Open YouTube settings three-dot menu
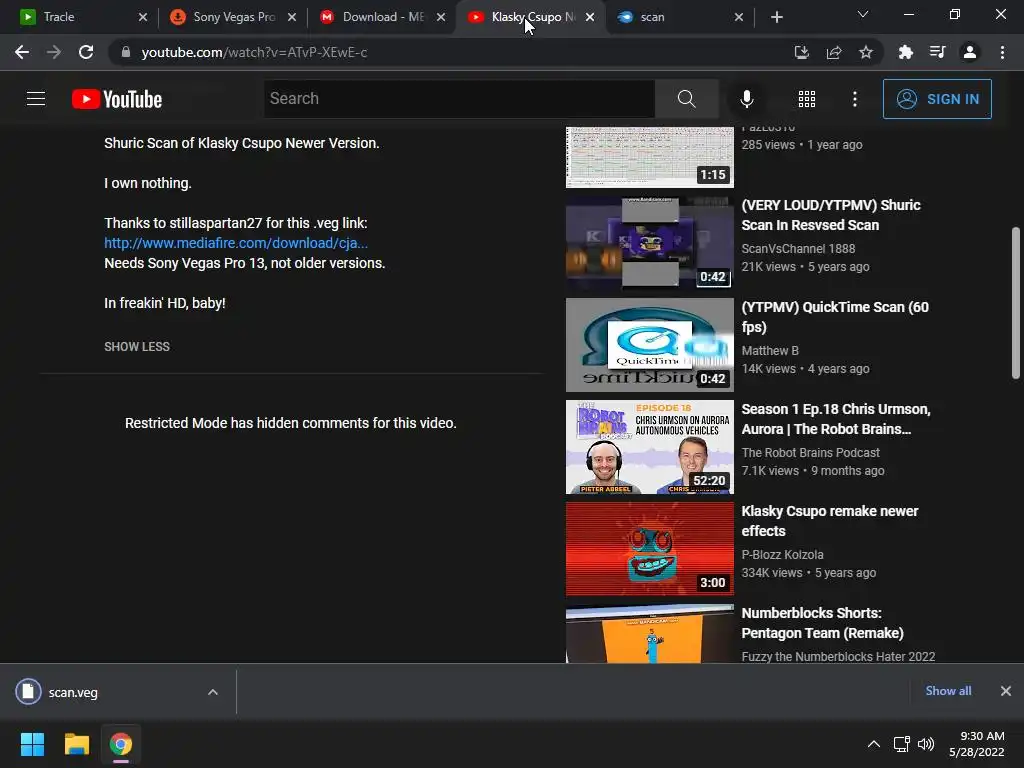Screen dimensions: 1024x768 pos(854,99)
